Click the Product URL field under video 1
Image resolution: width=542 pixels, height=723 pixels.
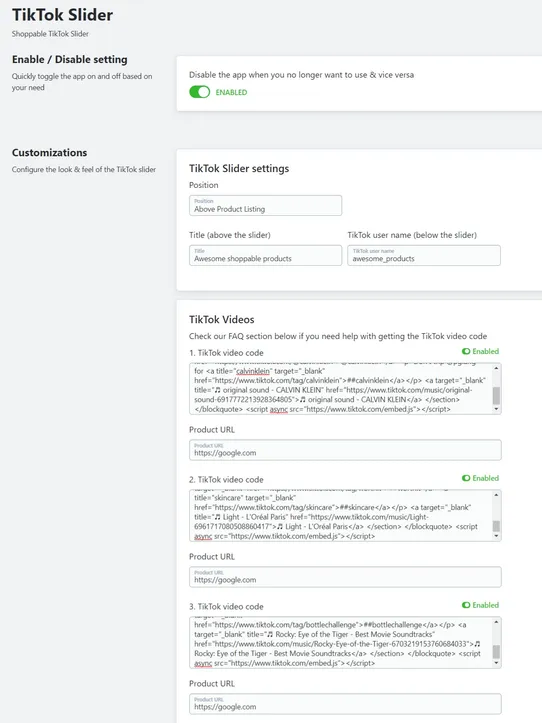[345, 450]
